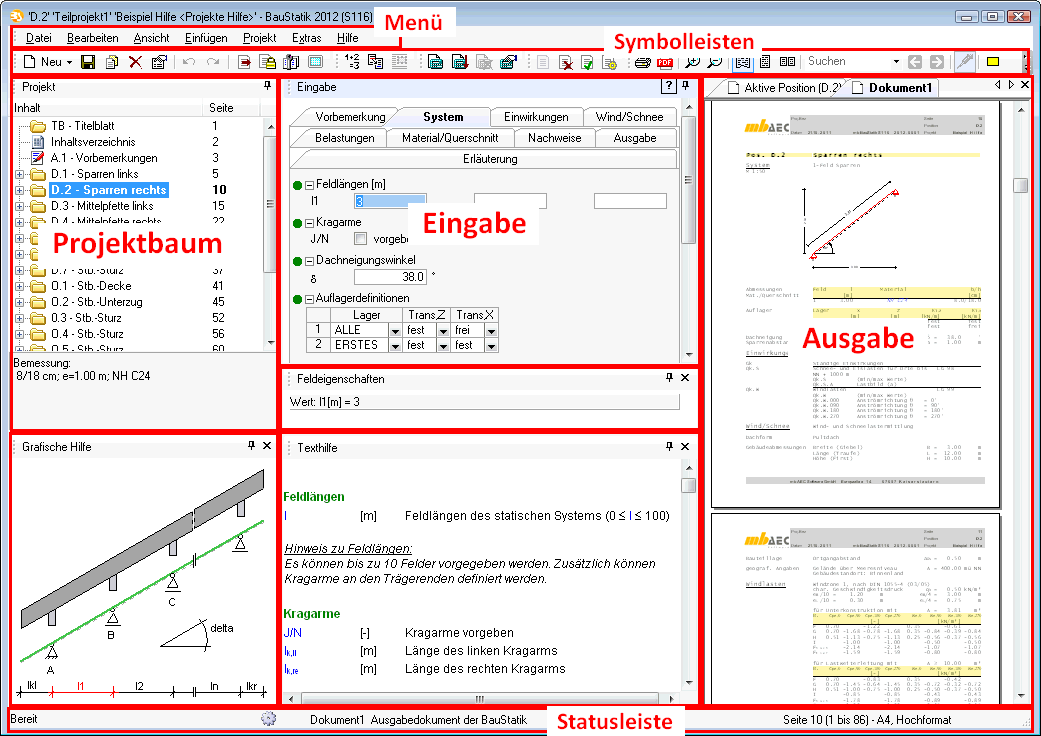
Task: Select 0.1 - Stb.-Decke in the project tree
Action: 91,286
